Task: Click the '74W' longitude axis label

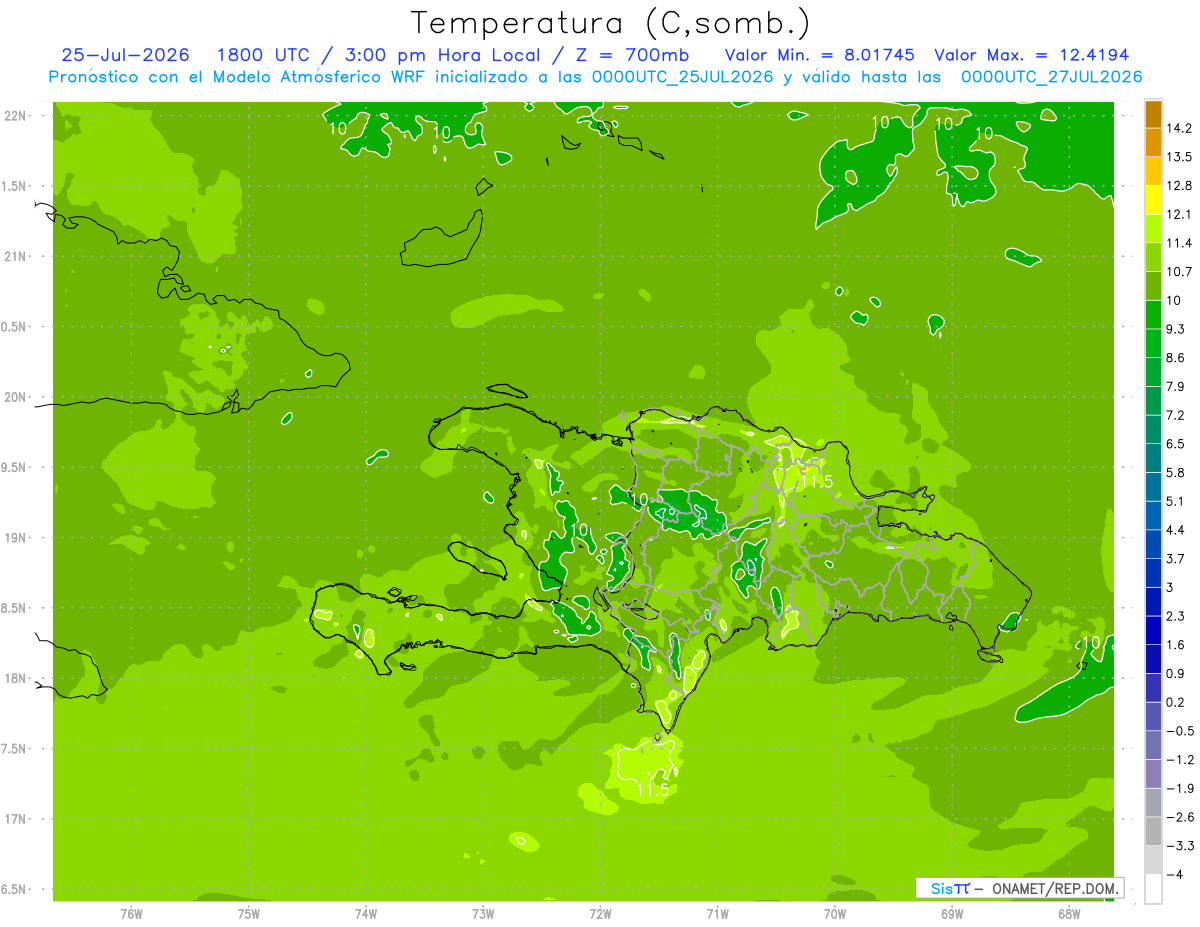Action: pyautogui.click(x=366, y=914)
